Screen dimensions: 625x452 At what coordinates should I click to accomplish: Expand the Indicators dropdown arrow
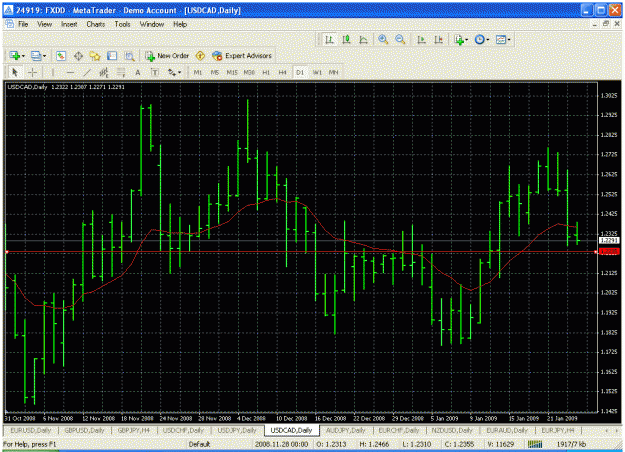click(x=466, y=40)
